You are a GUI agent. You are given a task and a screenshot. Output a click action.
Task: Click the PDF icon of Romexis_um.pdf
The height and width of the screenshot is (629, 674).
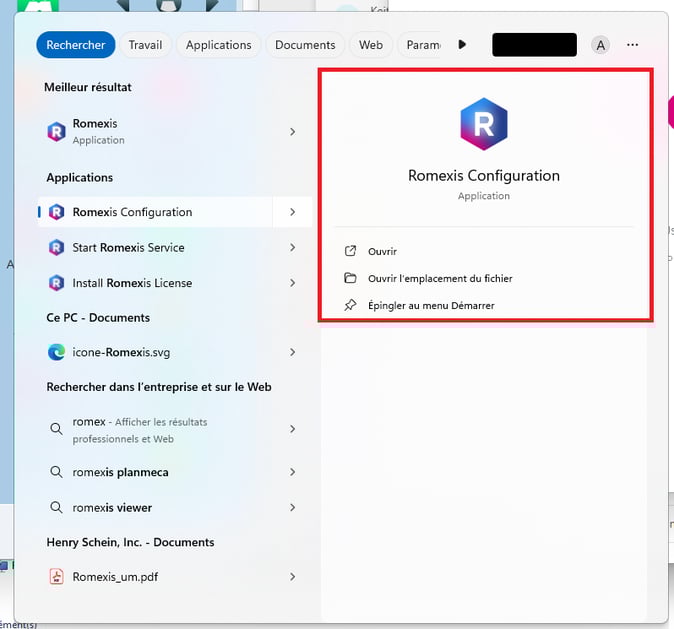56,576
